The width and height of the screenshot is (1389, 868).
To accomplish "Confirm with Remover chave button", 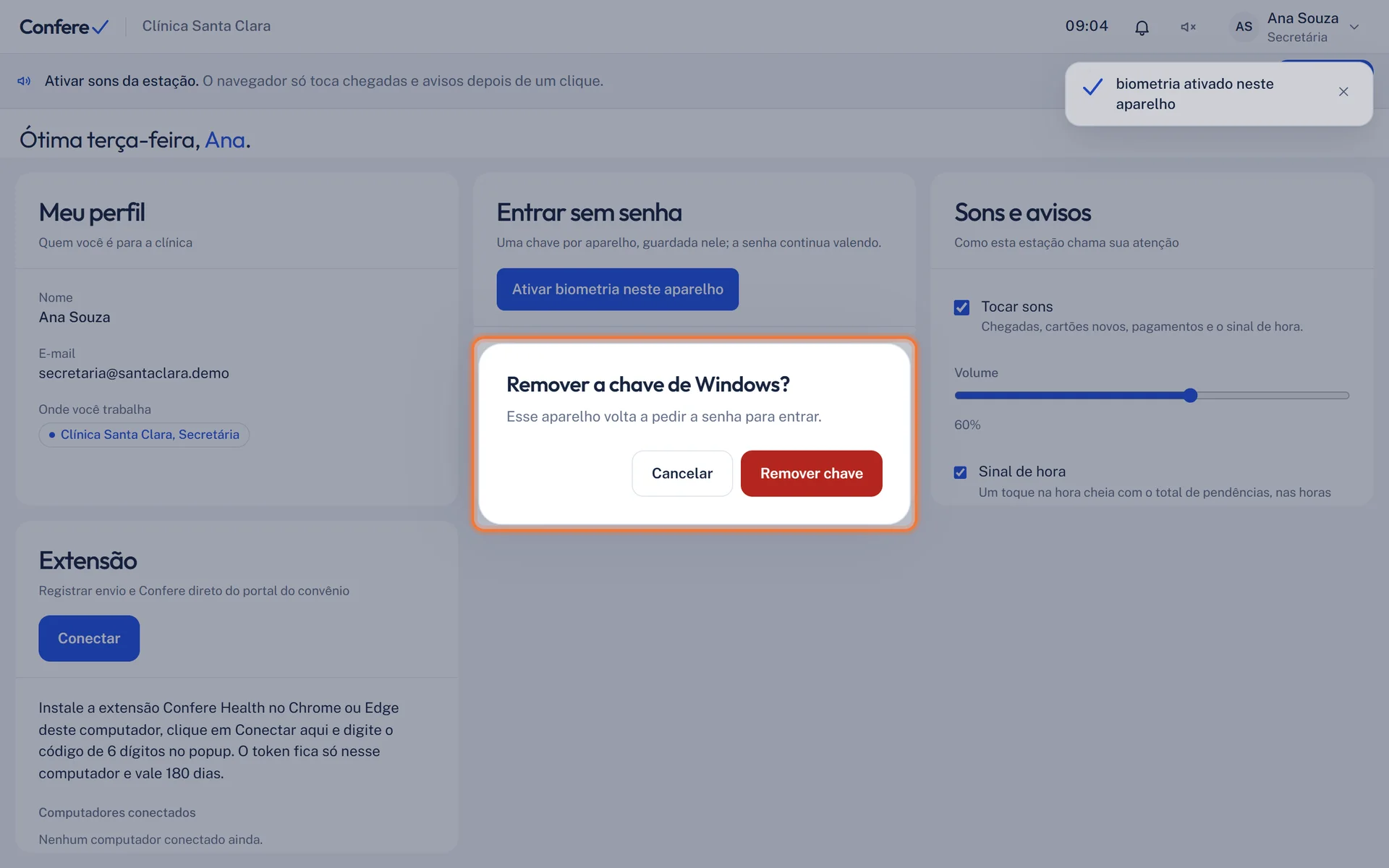I will coord(811,474).
